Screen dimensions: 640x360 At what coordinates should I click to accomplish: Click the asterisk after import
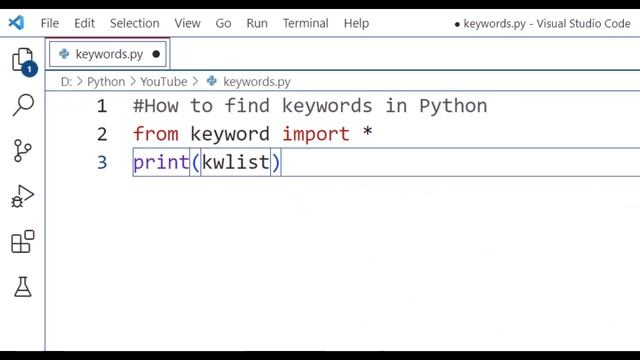tap(367, 133)
